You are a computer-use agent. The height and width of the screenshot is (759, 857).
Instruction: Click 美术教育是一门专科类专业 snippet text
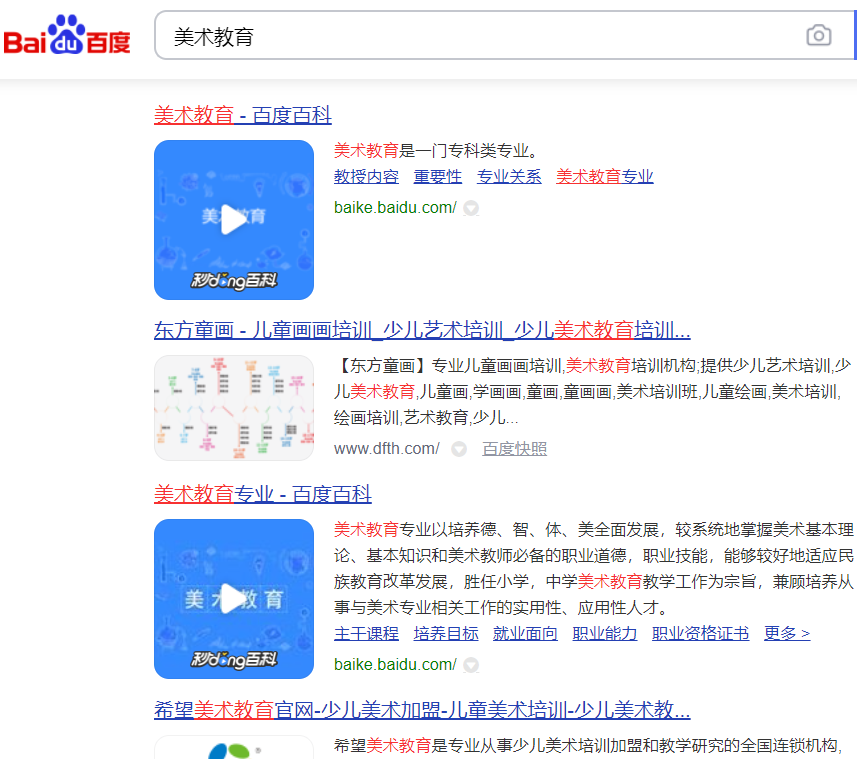[436, 150]
